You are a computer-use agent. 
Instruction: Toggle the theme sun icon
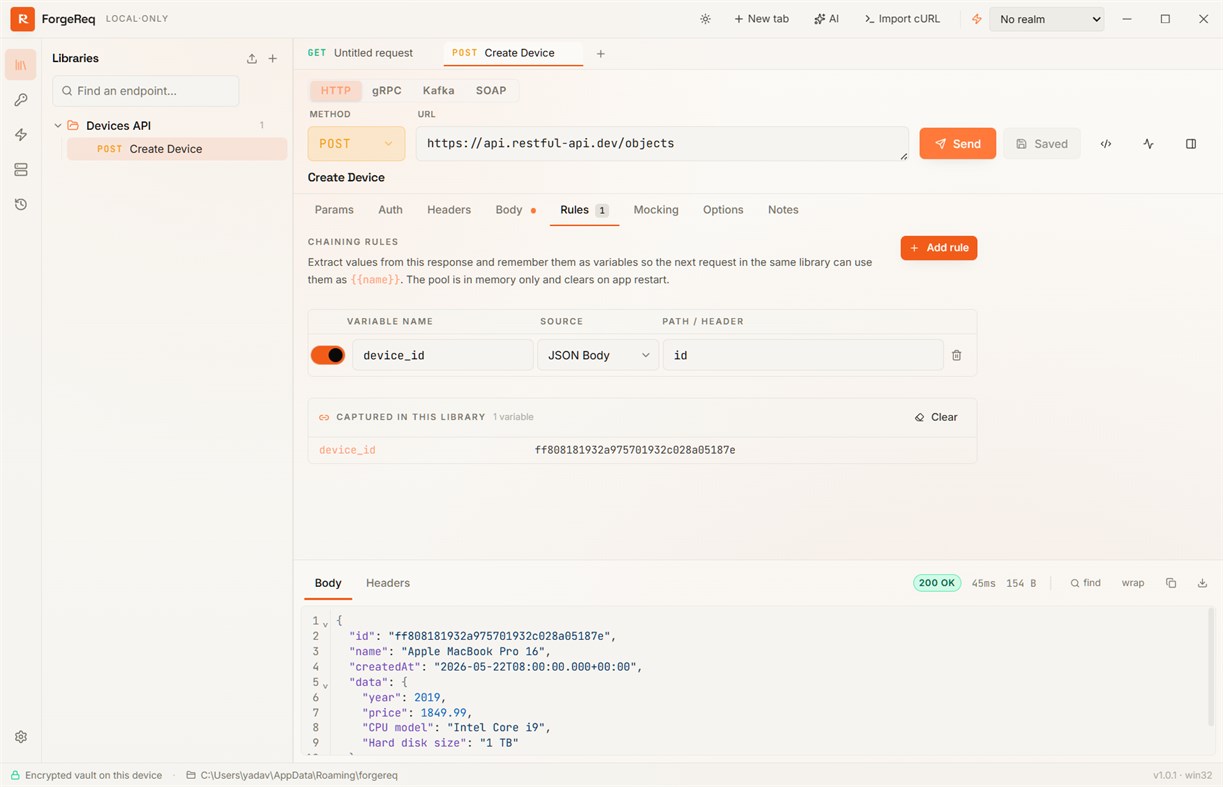(x=705, y=19)
